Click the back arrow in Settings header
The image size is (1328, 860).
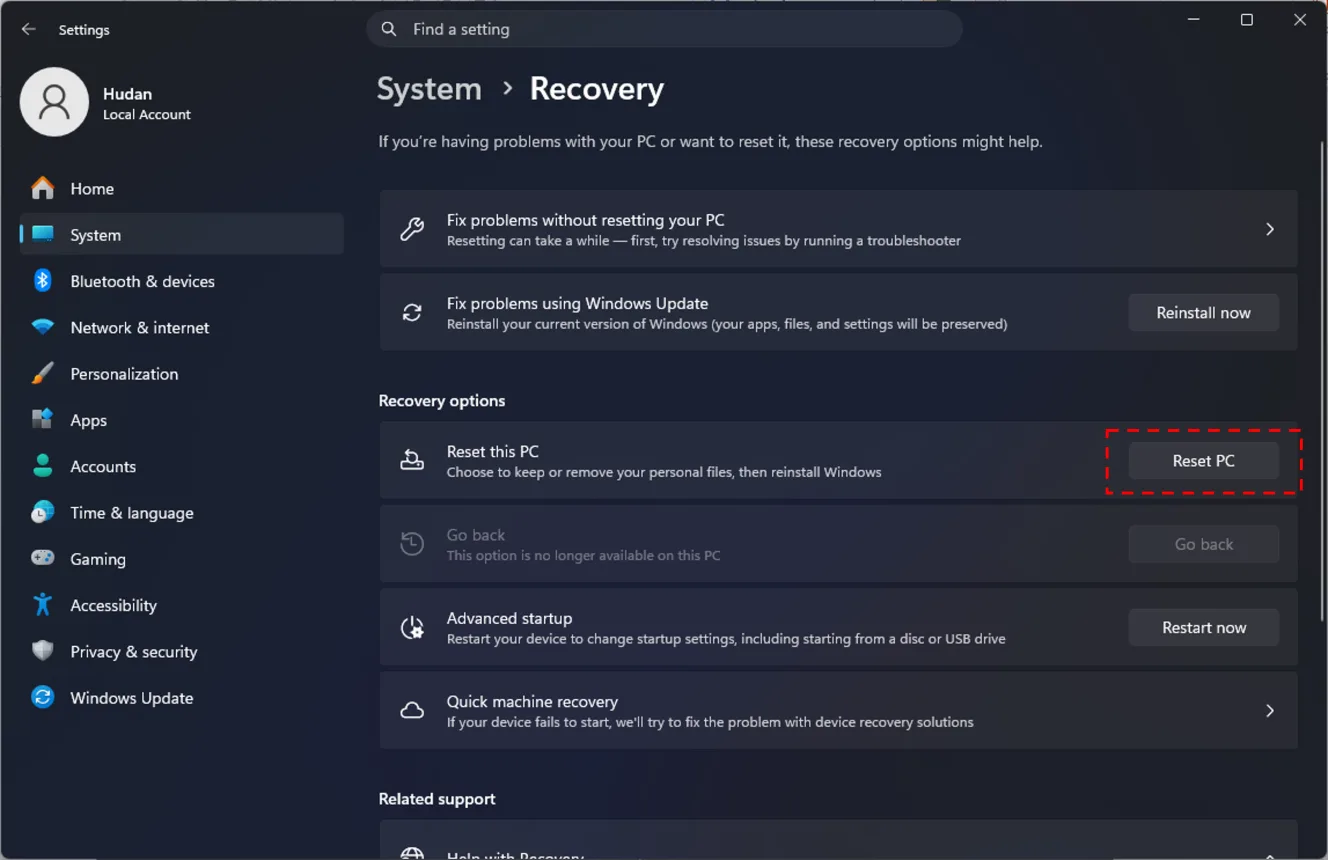[x=29, y=30]
